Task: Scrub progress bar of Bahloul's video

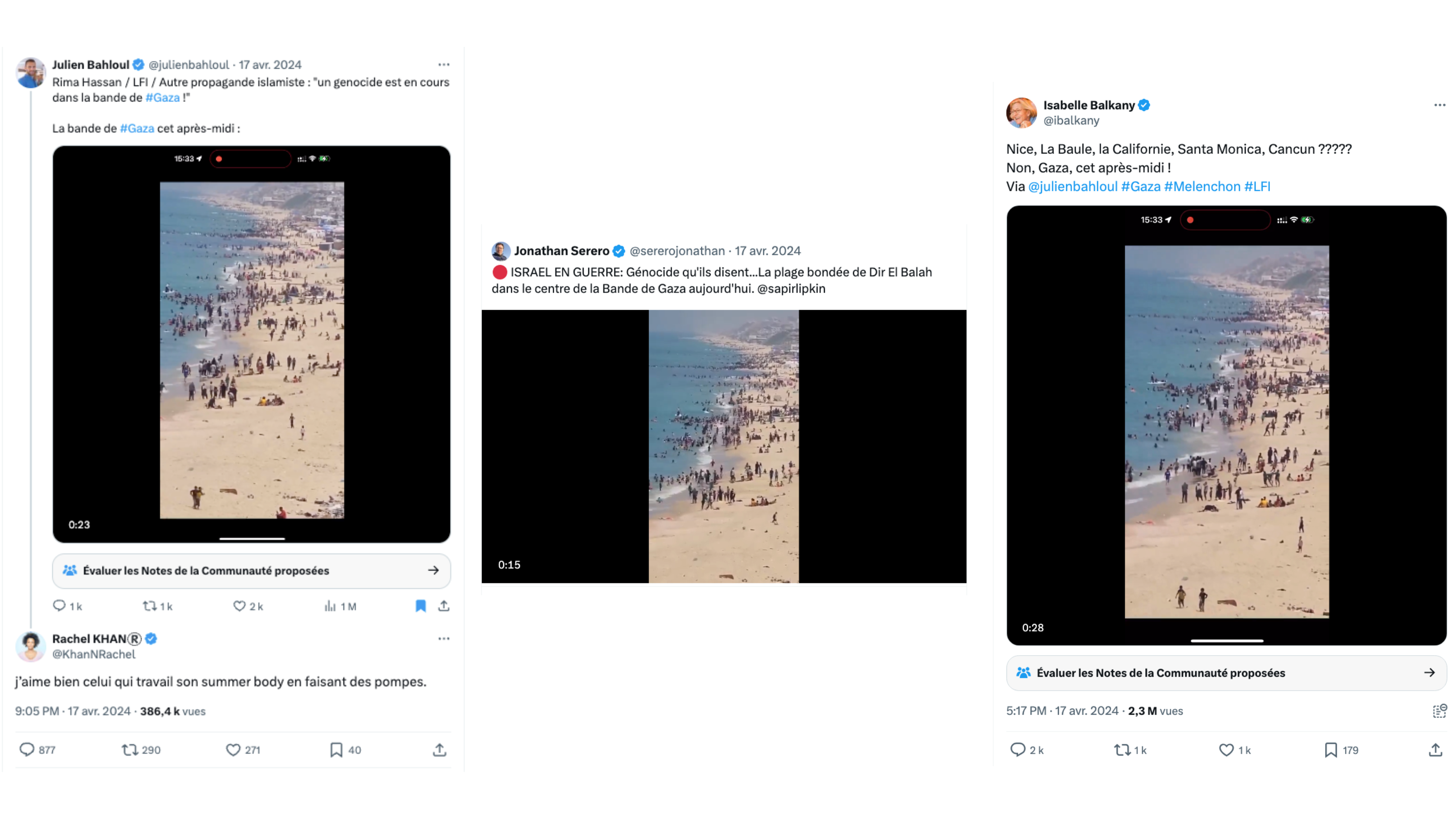Action: [x=252, y=539]
